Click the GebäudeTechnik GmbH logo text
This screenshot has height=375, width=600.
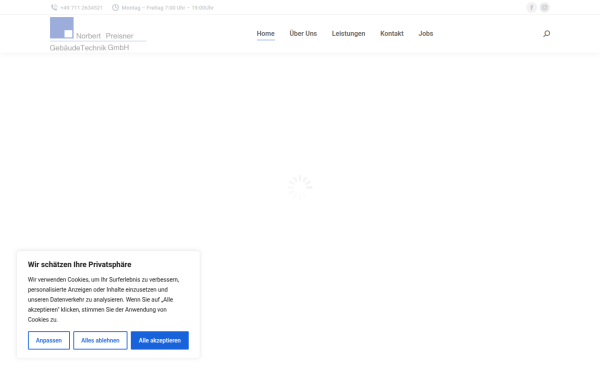(x=89, y=47)
